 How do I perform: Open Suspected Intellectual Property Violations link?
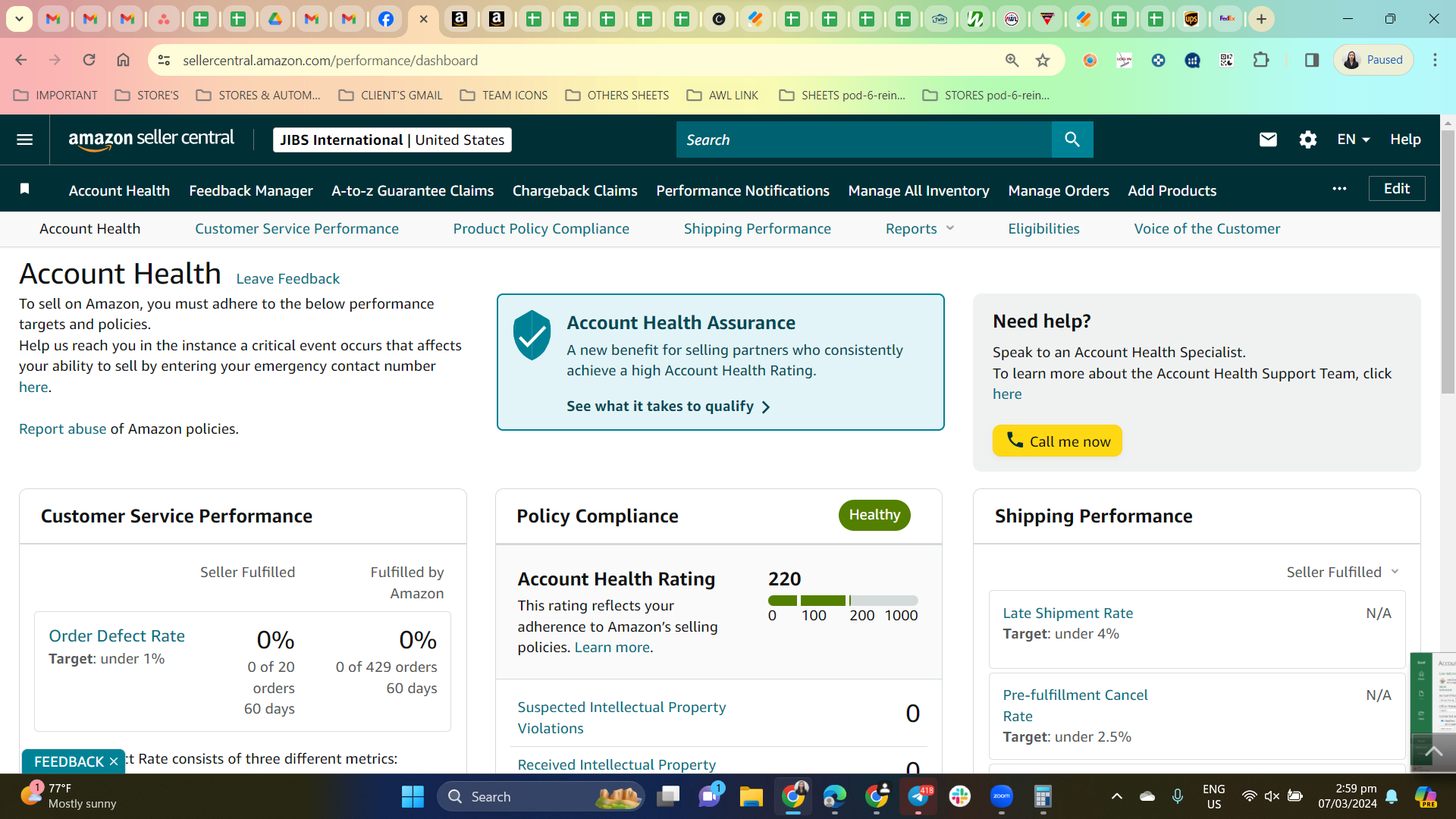(621, 717)
